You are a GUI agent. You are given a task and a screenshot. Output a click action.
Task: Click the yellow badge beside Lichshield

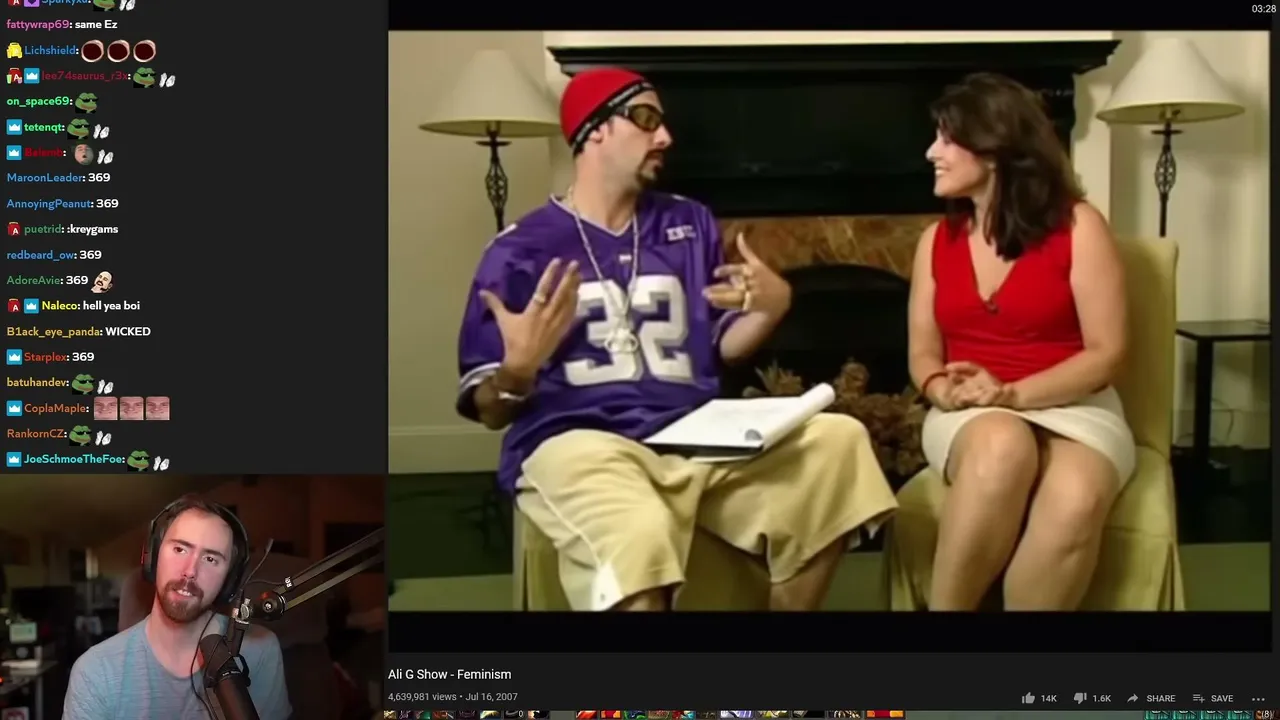click(14, 51)
